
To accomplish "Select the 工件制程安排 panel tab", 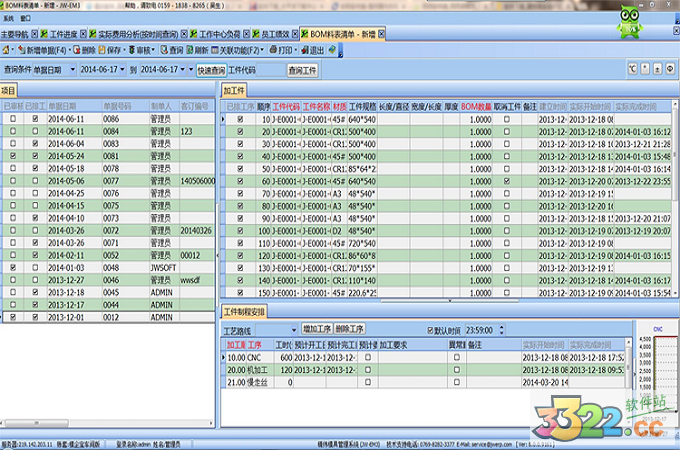I will coord(243,311).
